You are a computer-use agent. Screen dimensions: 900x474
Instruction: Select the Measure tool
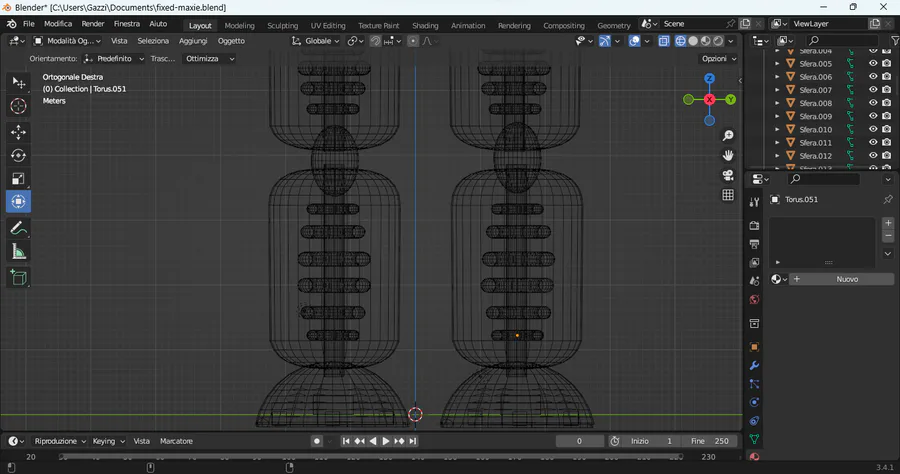click(x=18, y=252)
